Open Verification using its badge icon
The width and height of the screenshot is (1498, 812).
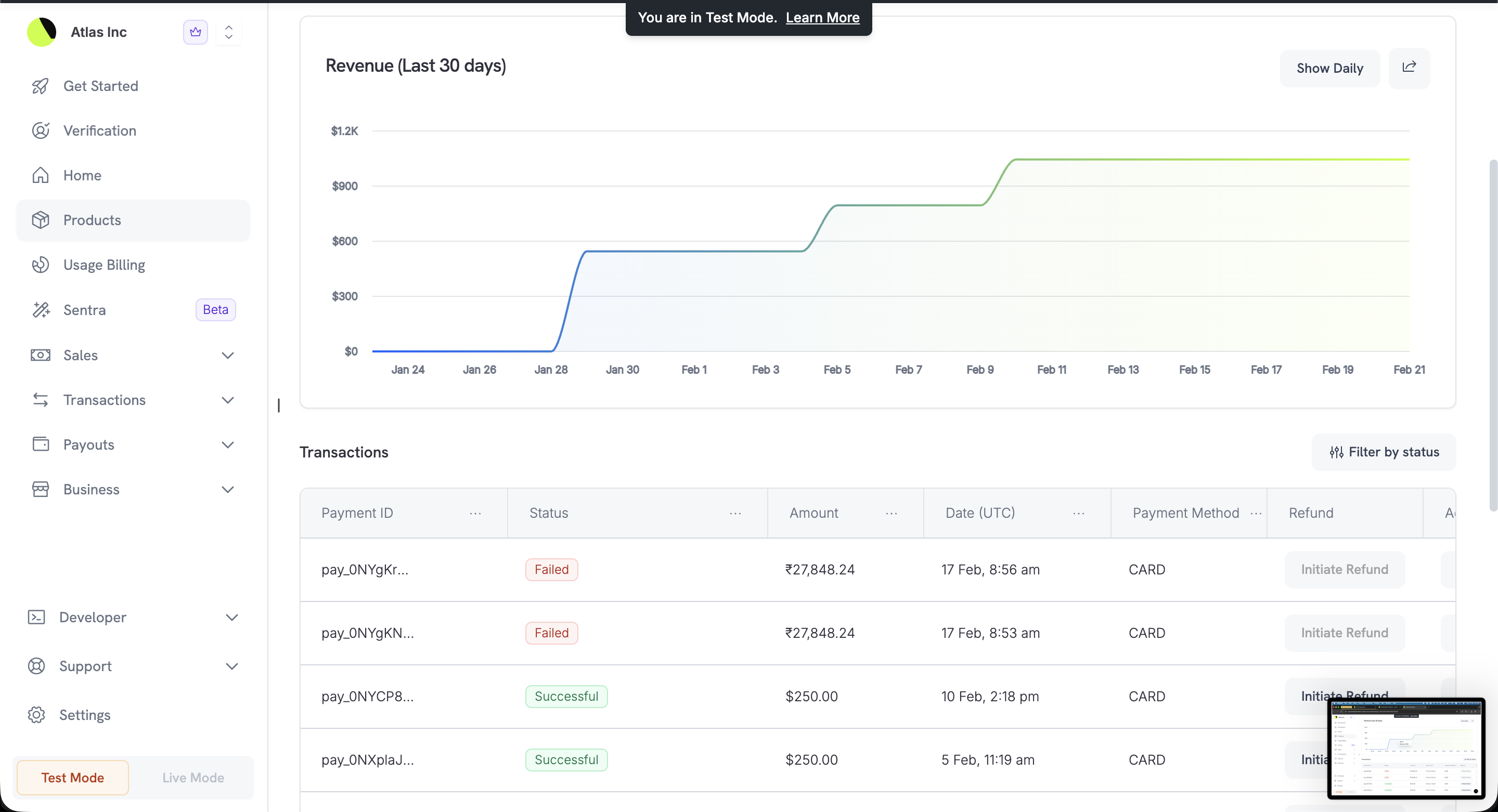coord(41,130)
